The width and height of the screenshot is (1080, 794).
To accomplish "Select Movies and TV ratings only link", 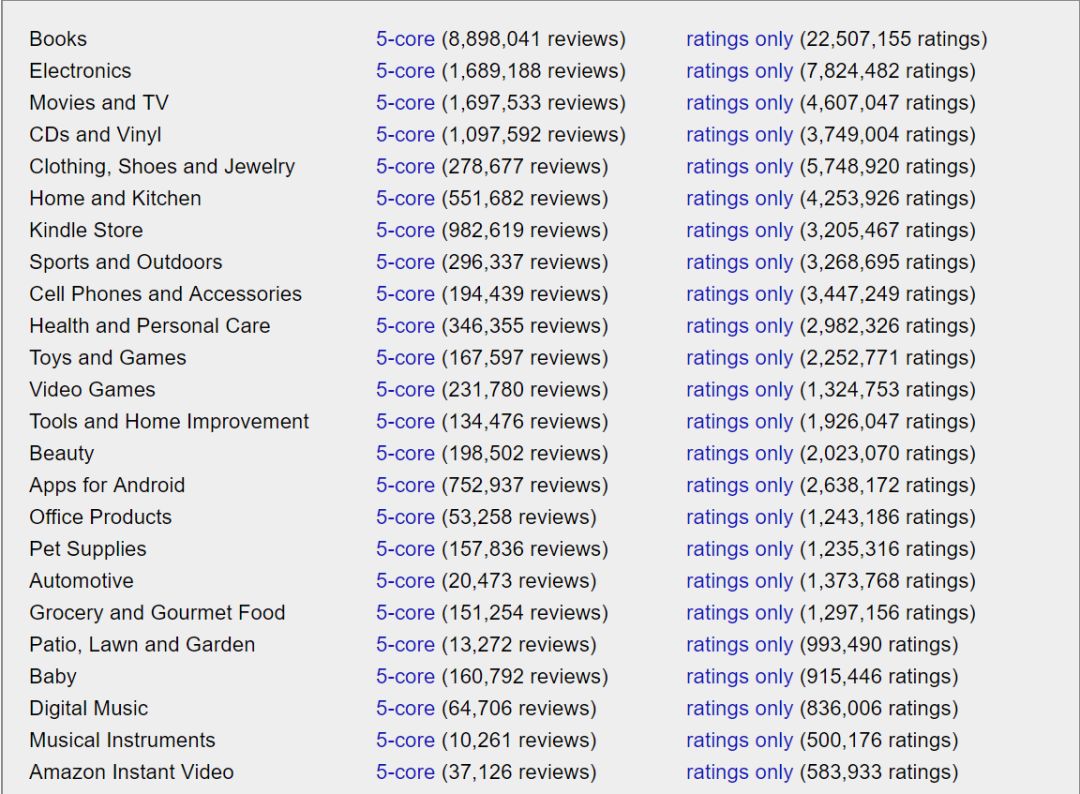I will click(x=739, y=103).
